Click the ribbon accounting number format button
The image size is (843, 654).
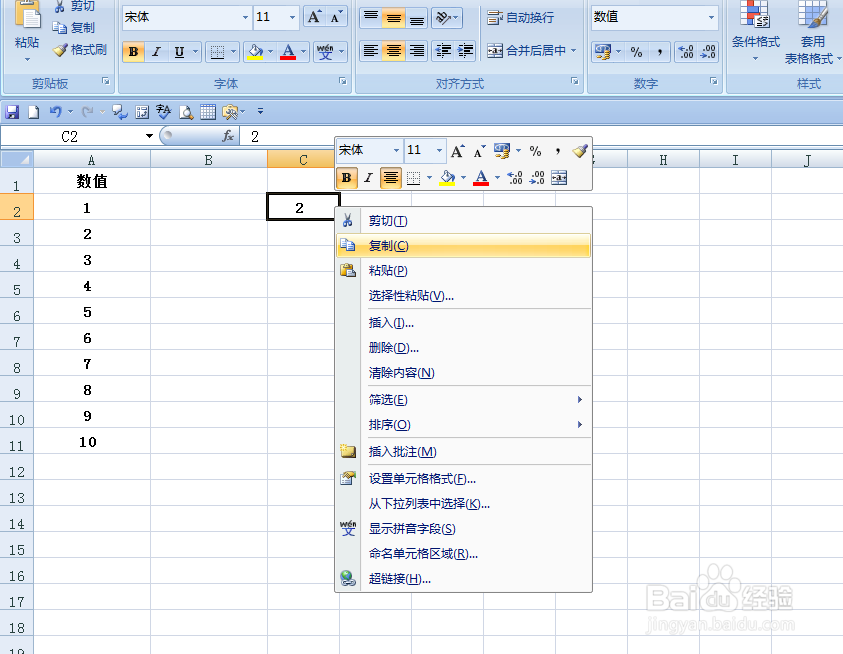point(603,52)
